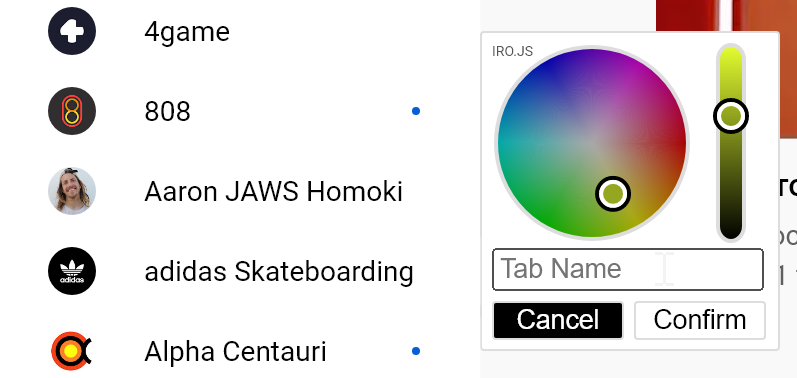The image size is (797, 378).
Task: Click the color wheel's circular handle
Action: (x=613, y=194)
